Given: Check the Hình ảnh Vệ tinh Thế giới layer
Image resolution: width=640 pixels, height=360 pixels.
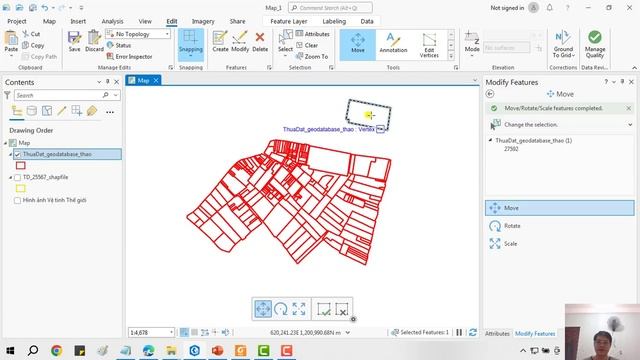Looking at the screenshot, I should [18, 200].
